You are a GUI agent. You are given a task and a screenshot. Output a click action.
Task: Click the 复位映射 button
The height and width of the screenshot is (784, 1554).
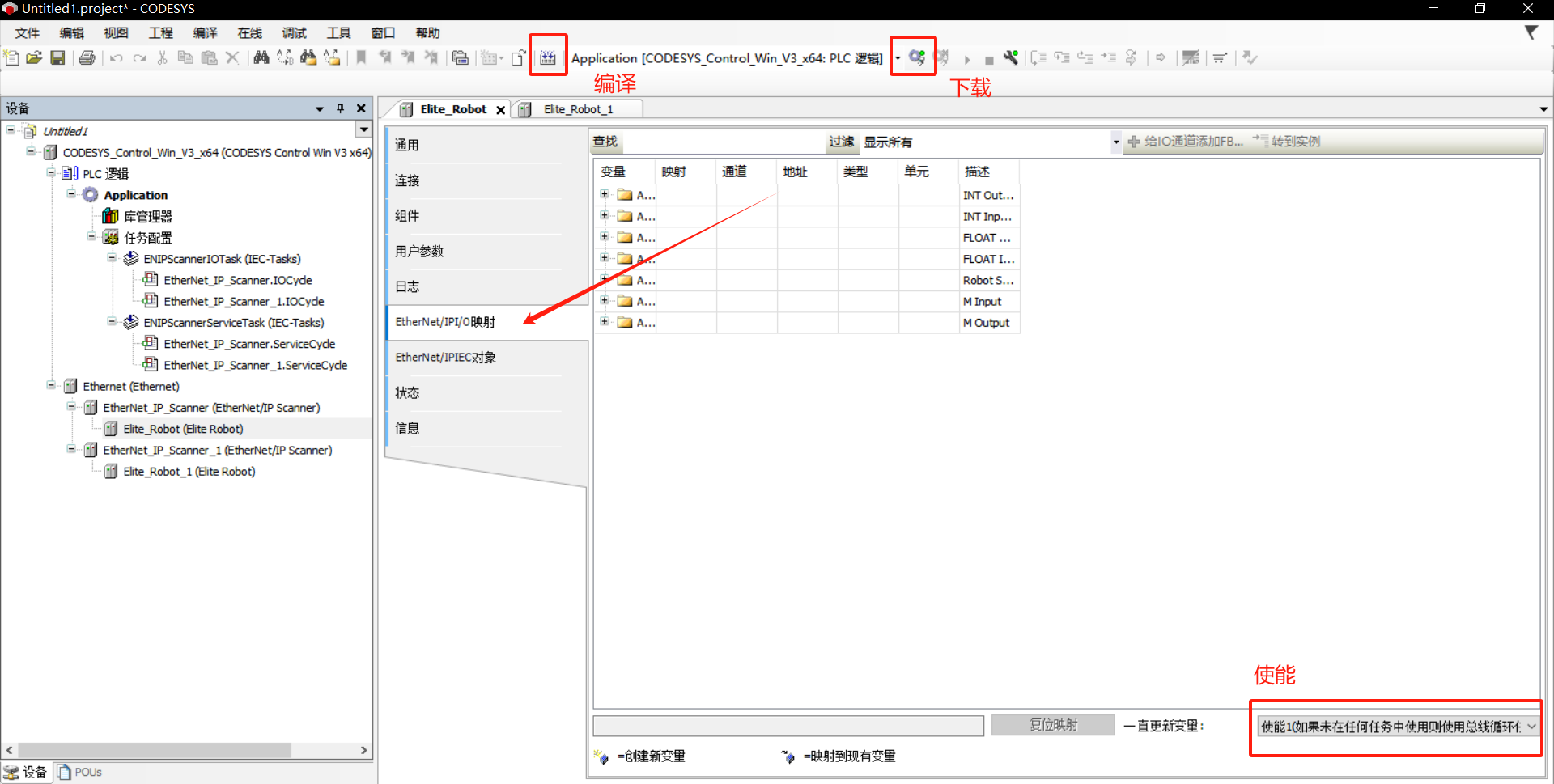point(1053,725)
